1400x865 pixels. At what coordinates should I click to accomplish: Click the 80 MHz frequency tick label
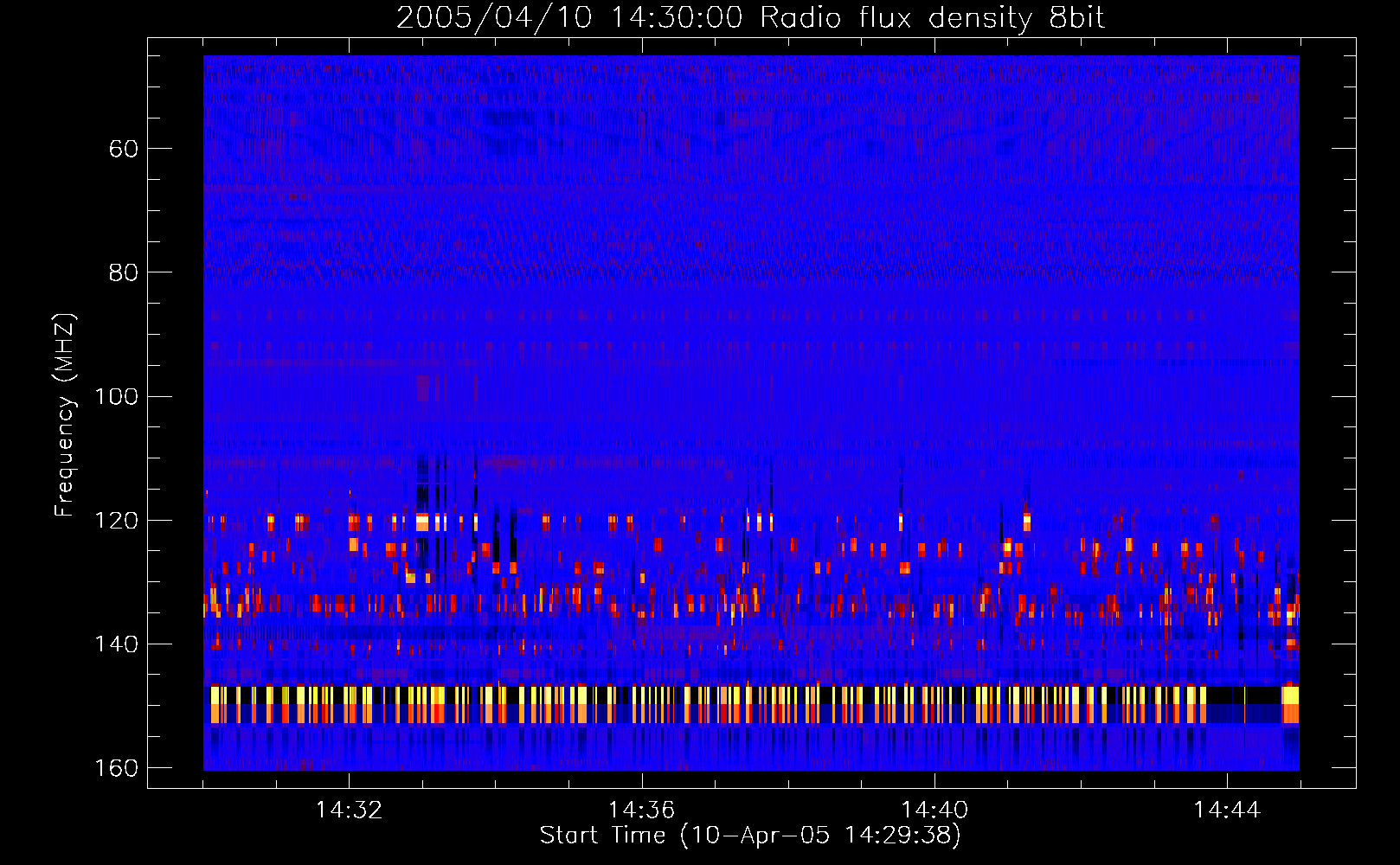point(124,272)
